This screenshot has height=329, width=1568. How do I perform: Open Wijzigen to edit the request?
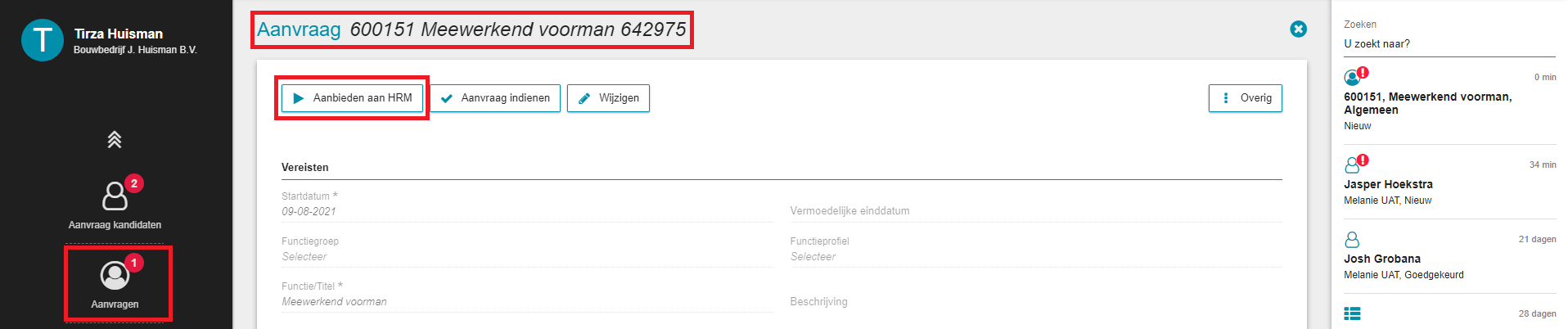click(608, 98)
